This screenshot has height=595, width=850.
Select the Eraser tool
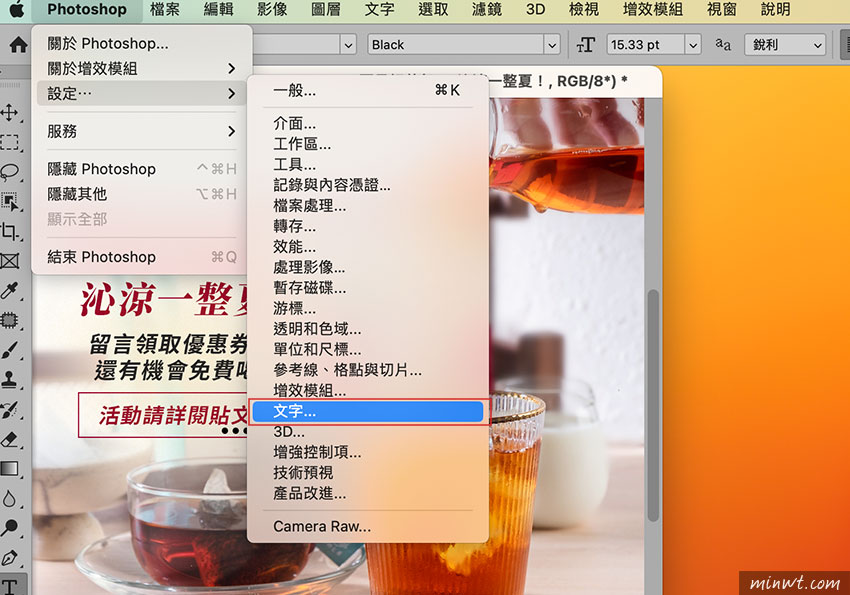(9, 439)
